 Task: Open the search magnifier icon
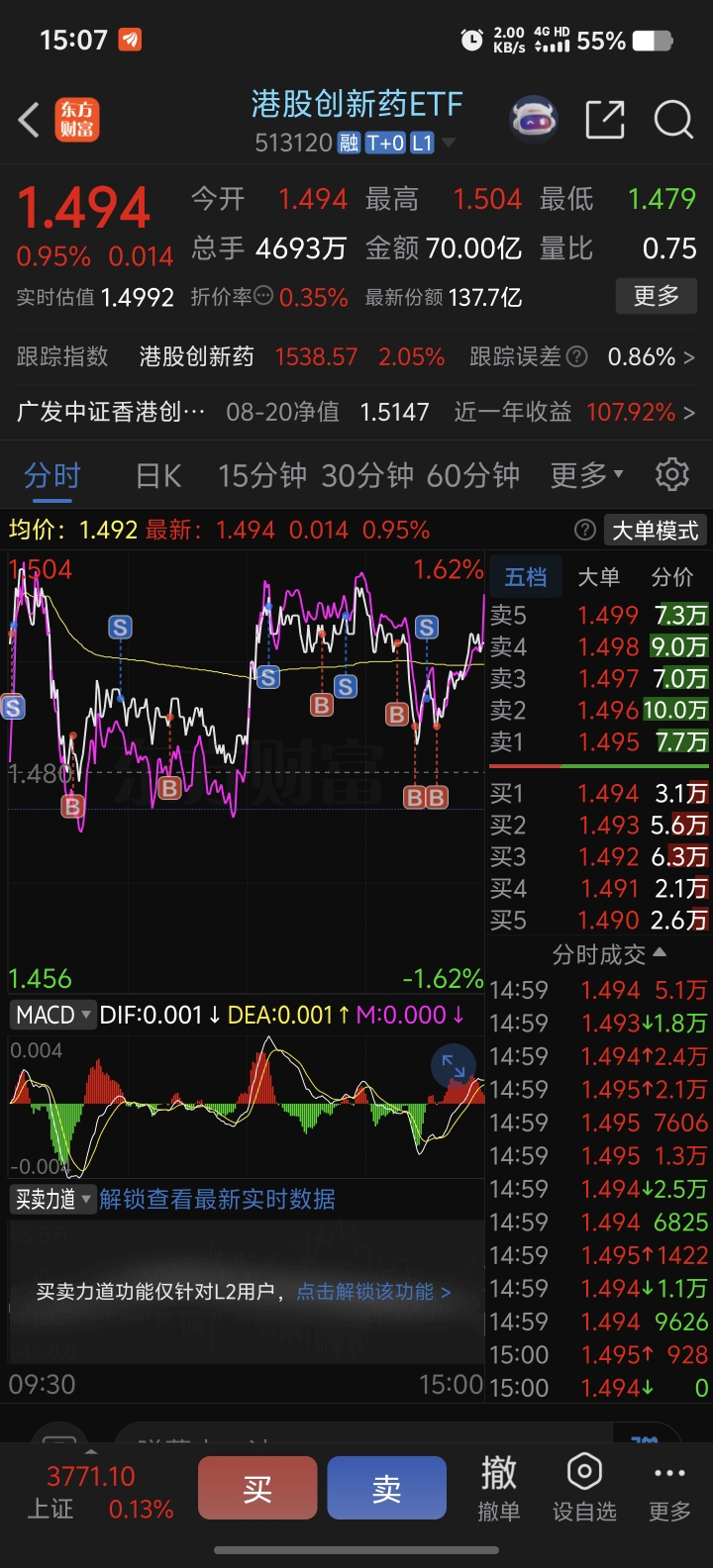[673, 120]
